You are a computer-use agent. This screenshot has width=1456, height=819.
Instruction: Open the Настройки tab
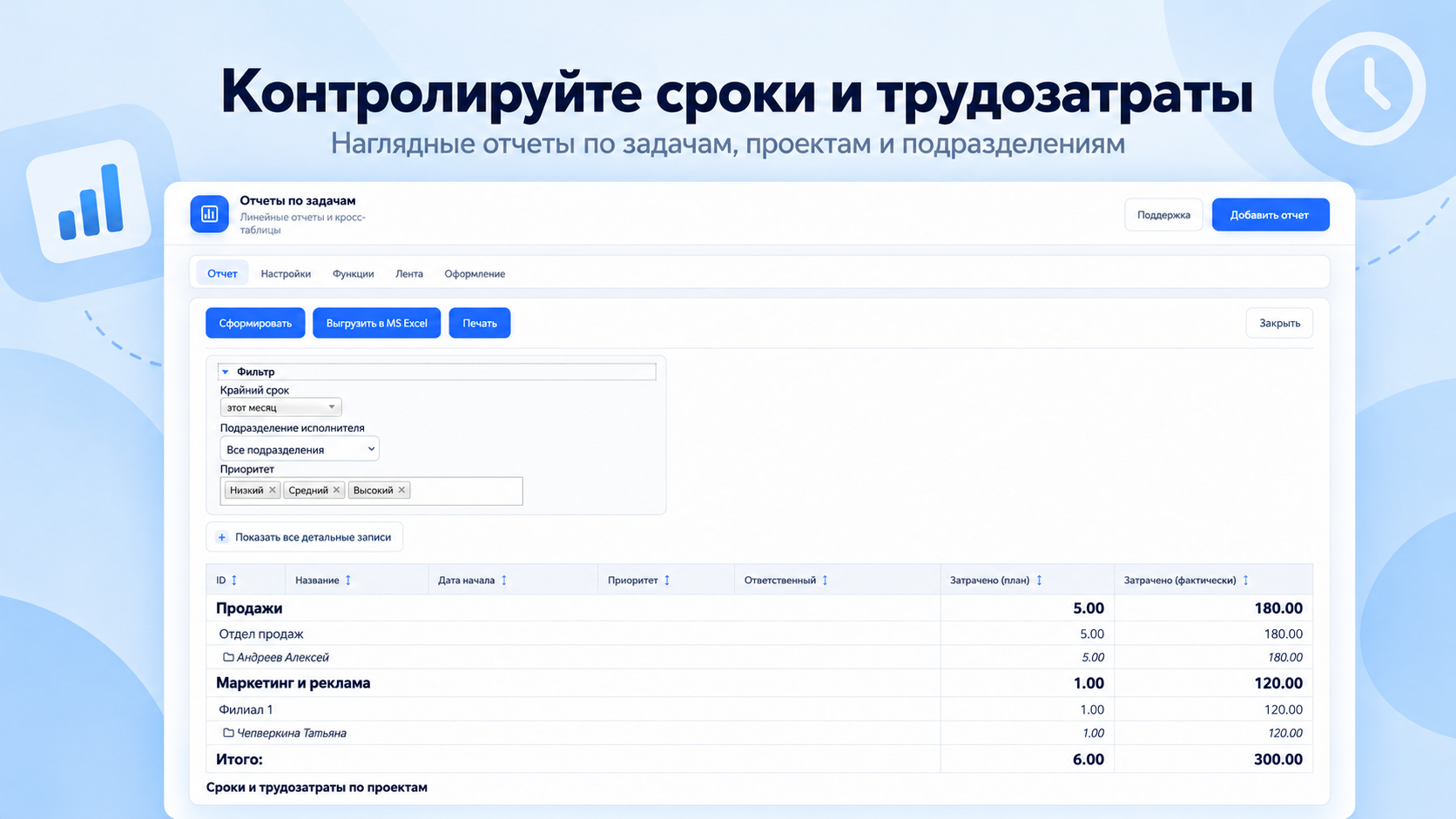(286, 273)
